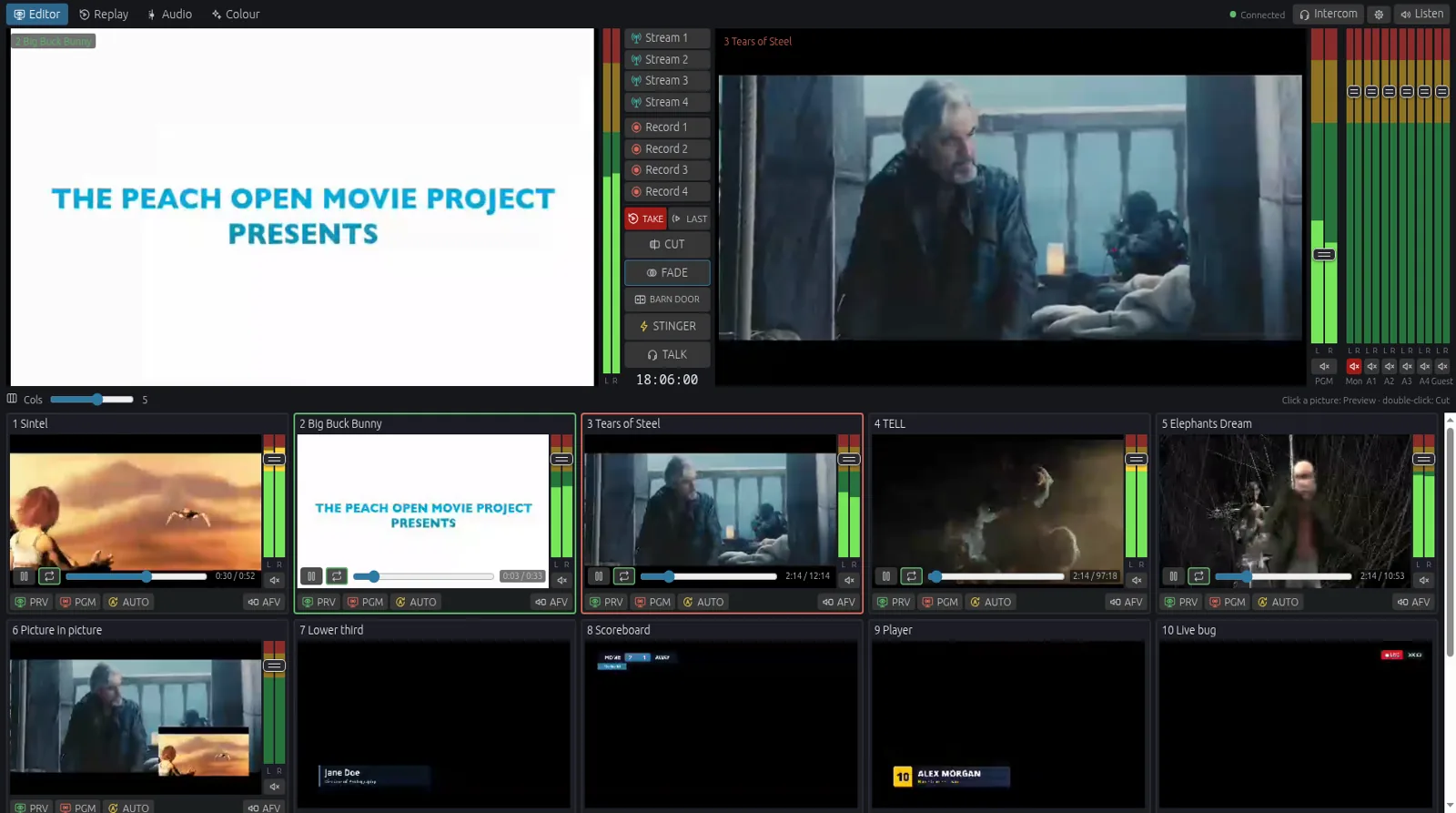Toggle loop on the Sintel source

(x=49, y=576)
